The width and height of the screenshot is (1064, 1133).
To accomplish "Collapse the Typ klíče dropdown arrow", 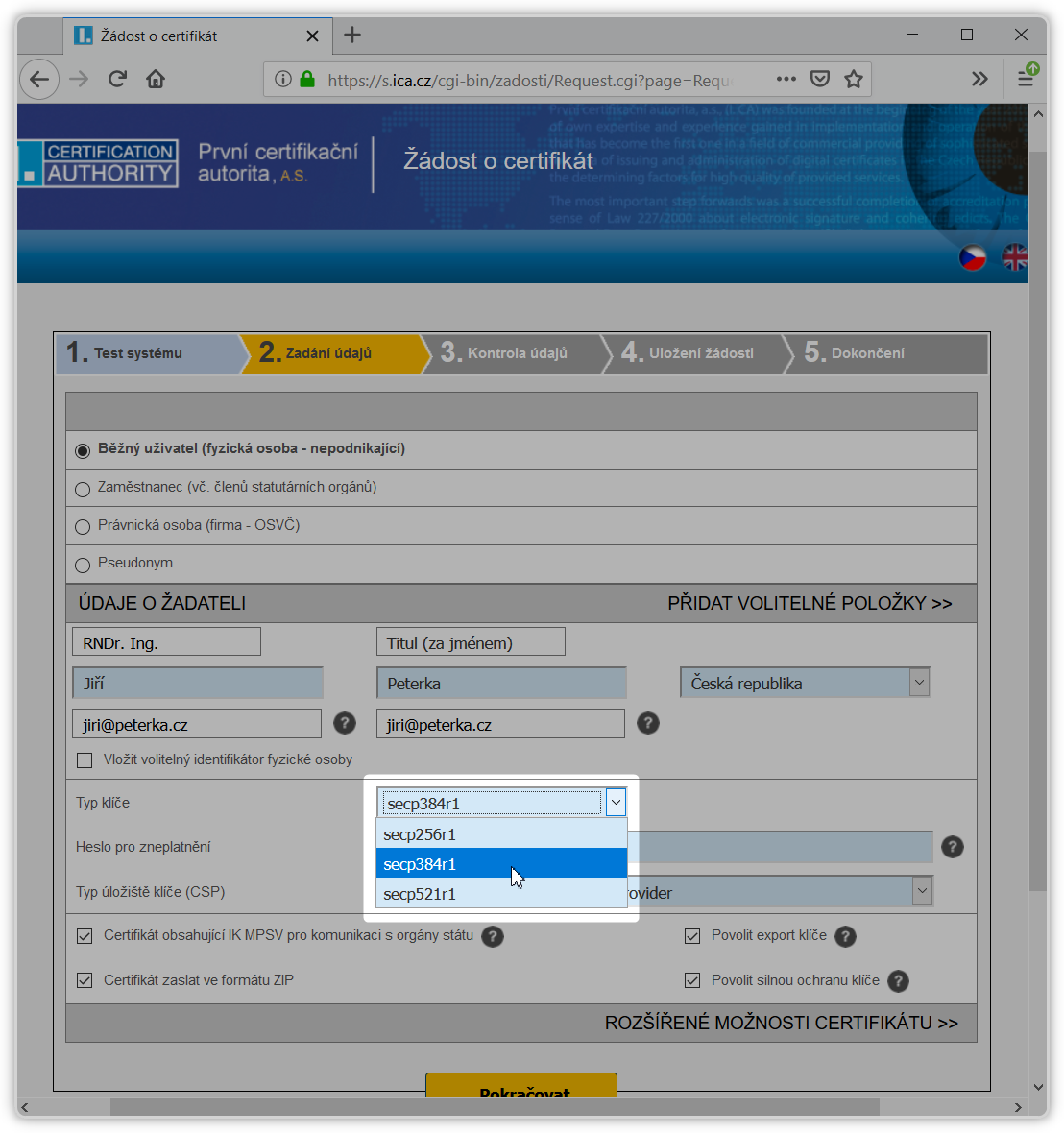I will pyautogui.click(x=616, y=802).
